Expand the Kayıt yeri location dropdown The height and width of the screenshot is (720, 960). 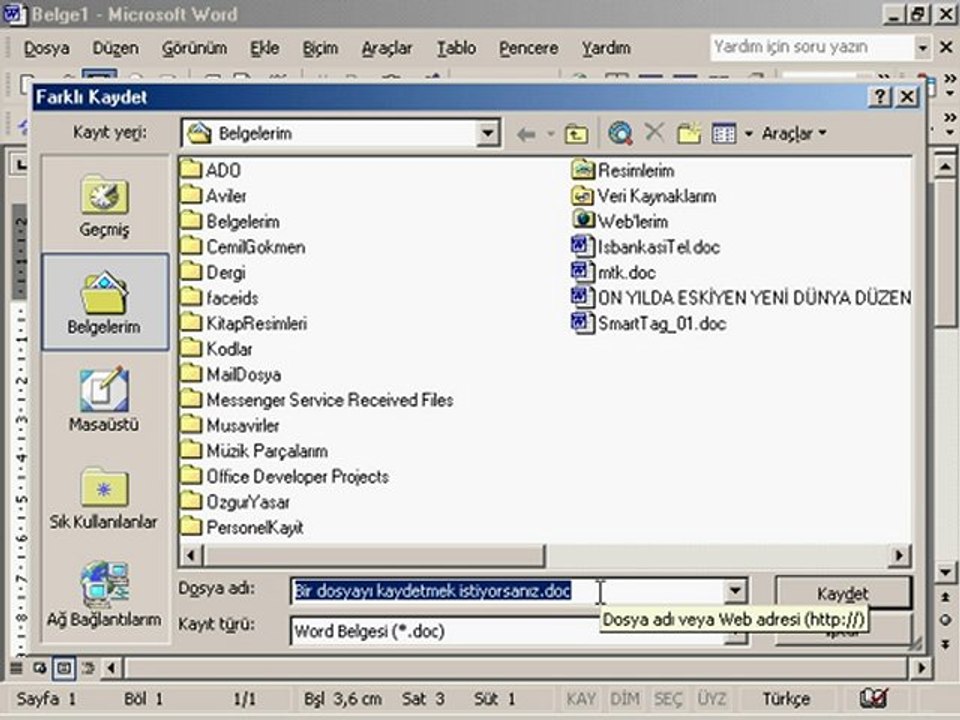tap(488, 133)
